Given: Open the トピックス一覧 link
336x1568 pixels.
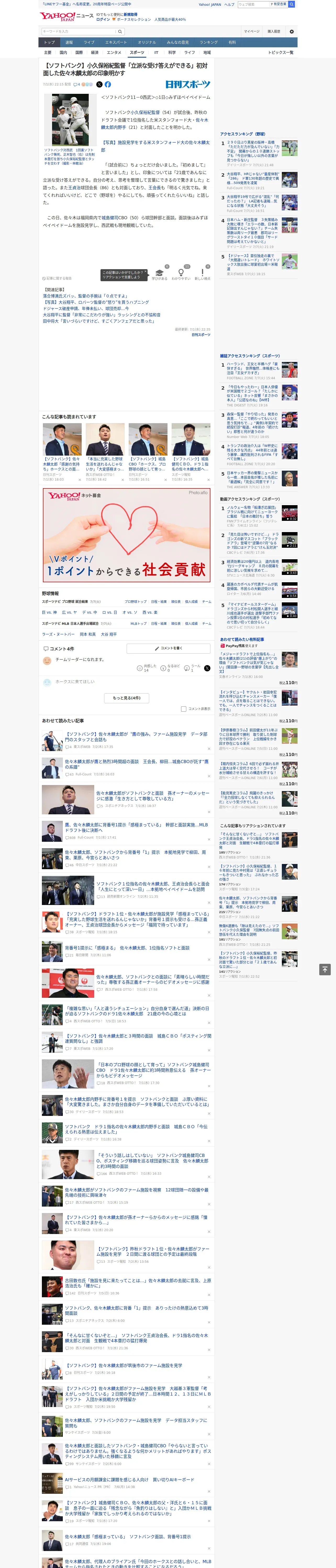Looking at the screenshot, I should coord(281,52).
